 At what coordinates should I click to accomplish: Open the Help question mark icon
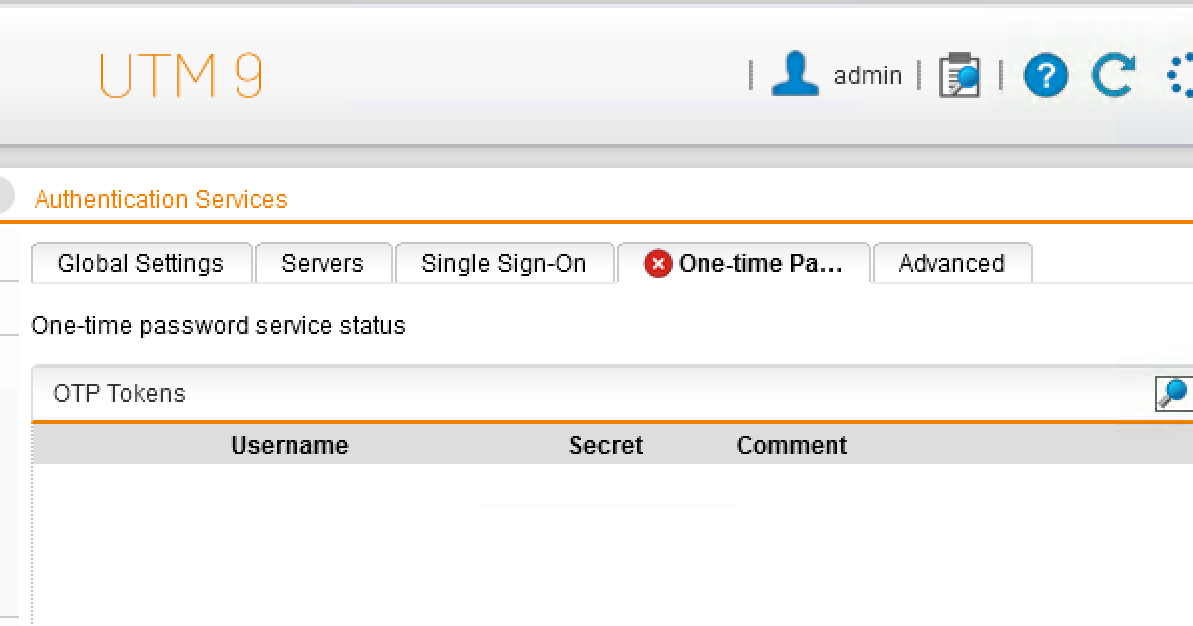[x=1046, y=76]
